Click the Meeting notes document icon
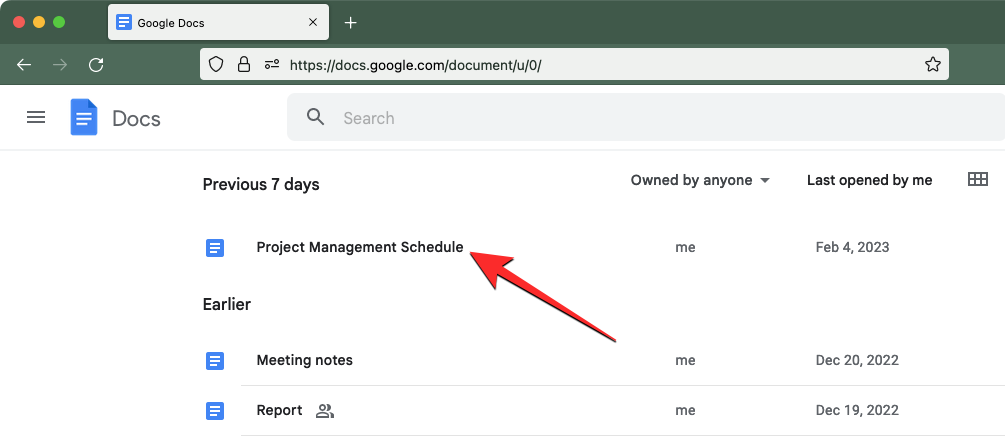 pos(215,360)
